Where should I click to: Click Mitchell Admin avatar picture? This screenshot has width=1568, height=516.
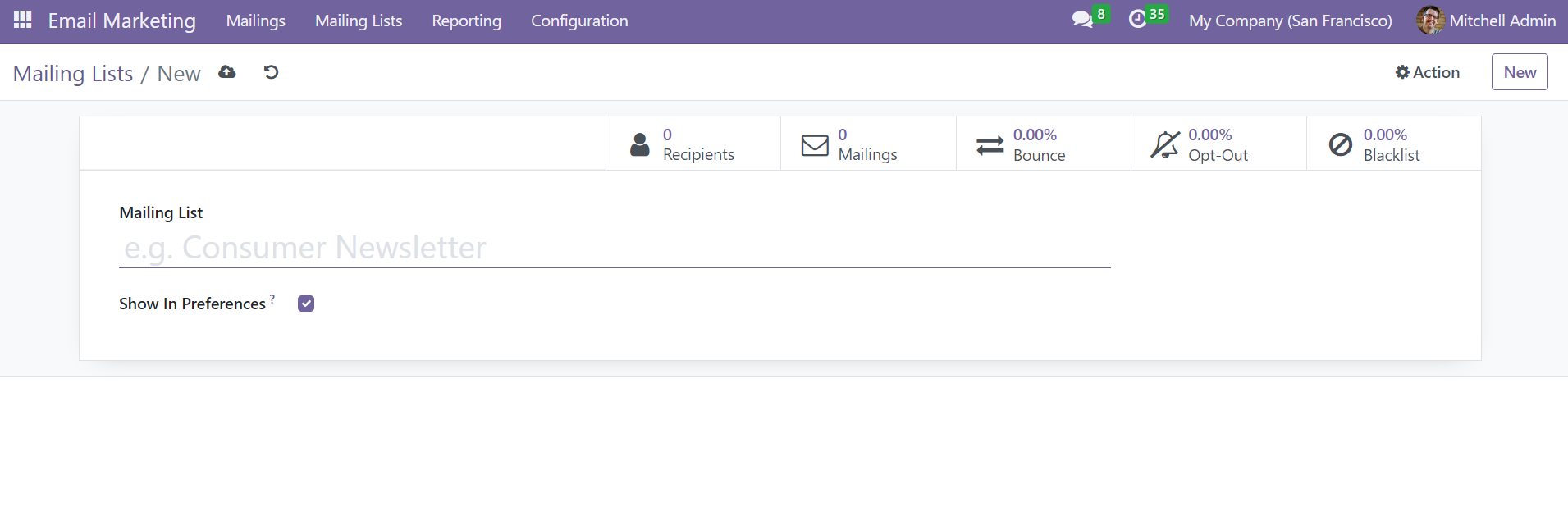tap(1430, 21)
